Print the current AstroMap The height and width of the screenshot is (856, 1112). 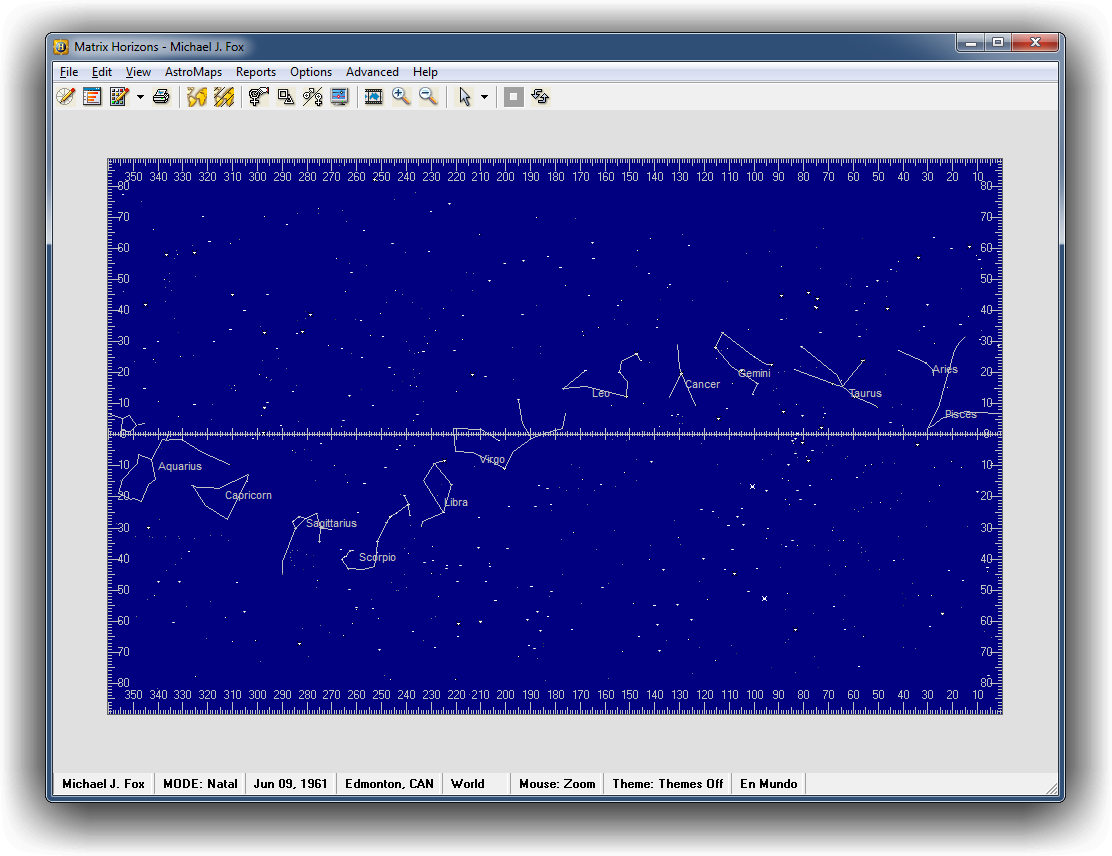coord(161,96)
